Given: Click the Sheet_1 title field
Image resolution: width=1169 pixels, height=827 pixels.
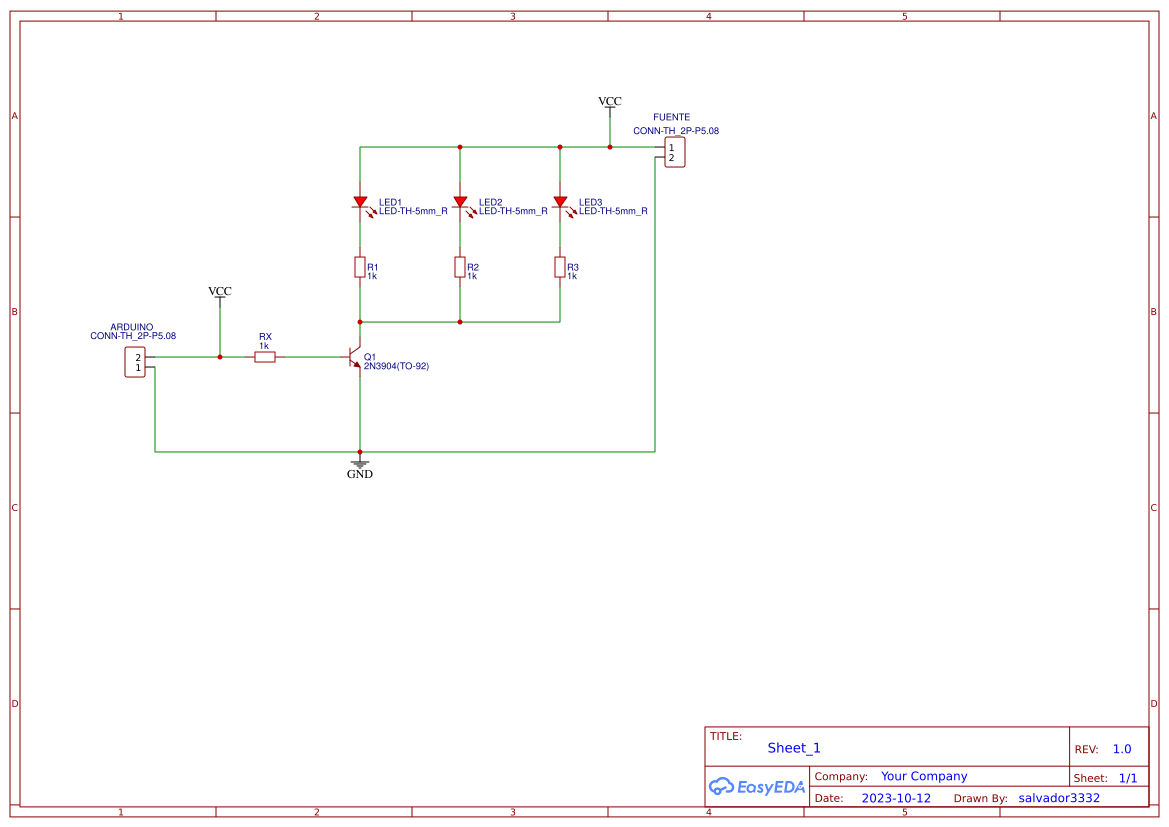Looking at the screenshot, I should pos(794,748).
